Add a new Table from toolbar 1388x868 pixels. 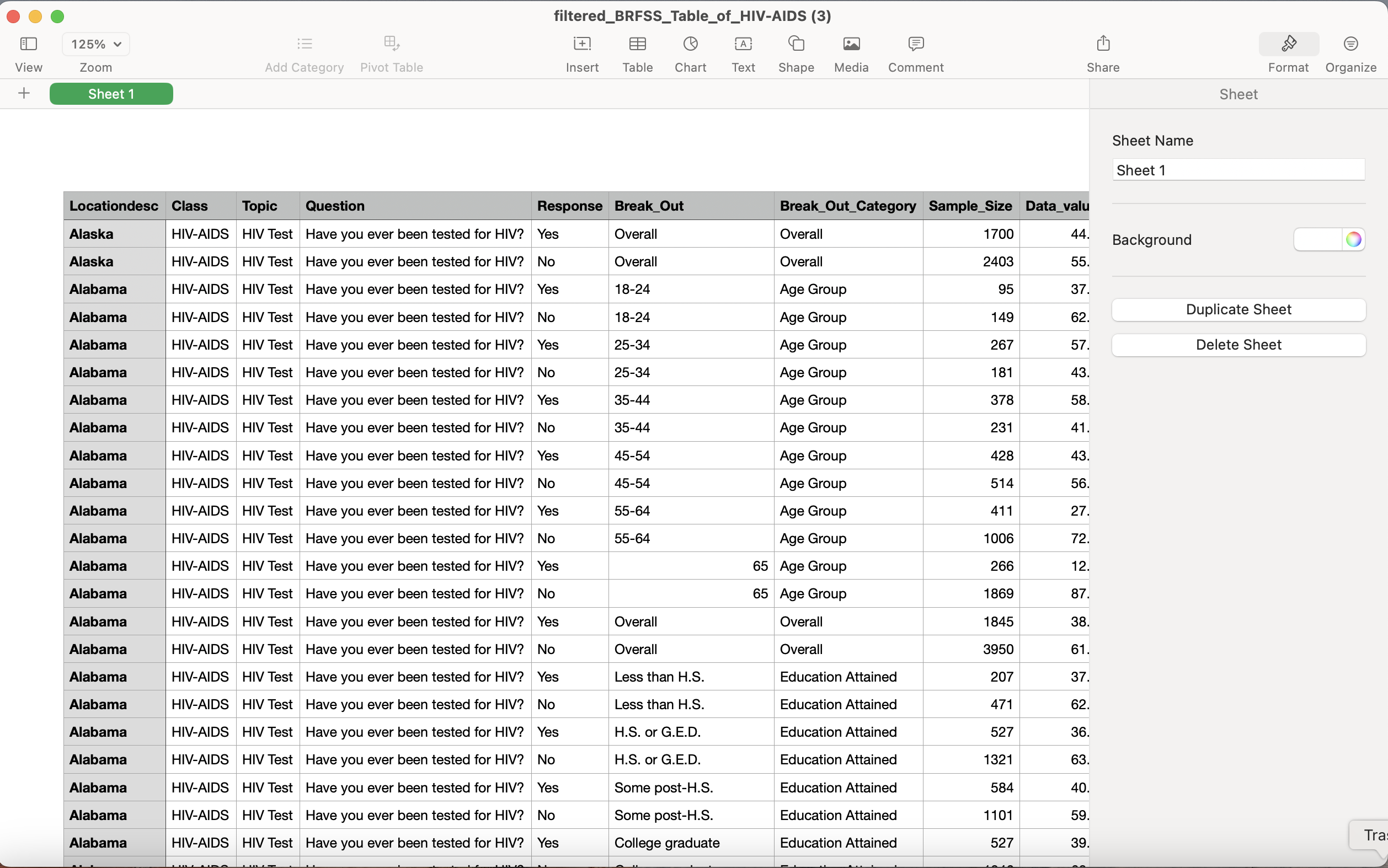click(637, 44)
